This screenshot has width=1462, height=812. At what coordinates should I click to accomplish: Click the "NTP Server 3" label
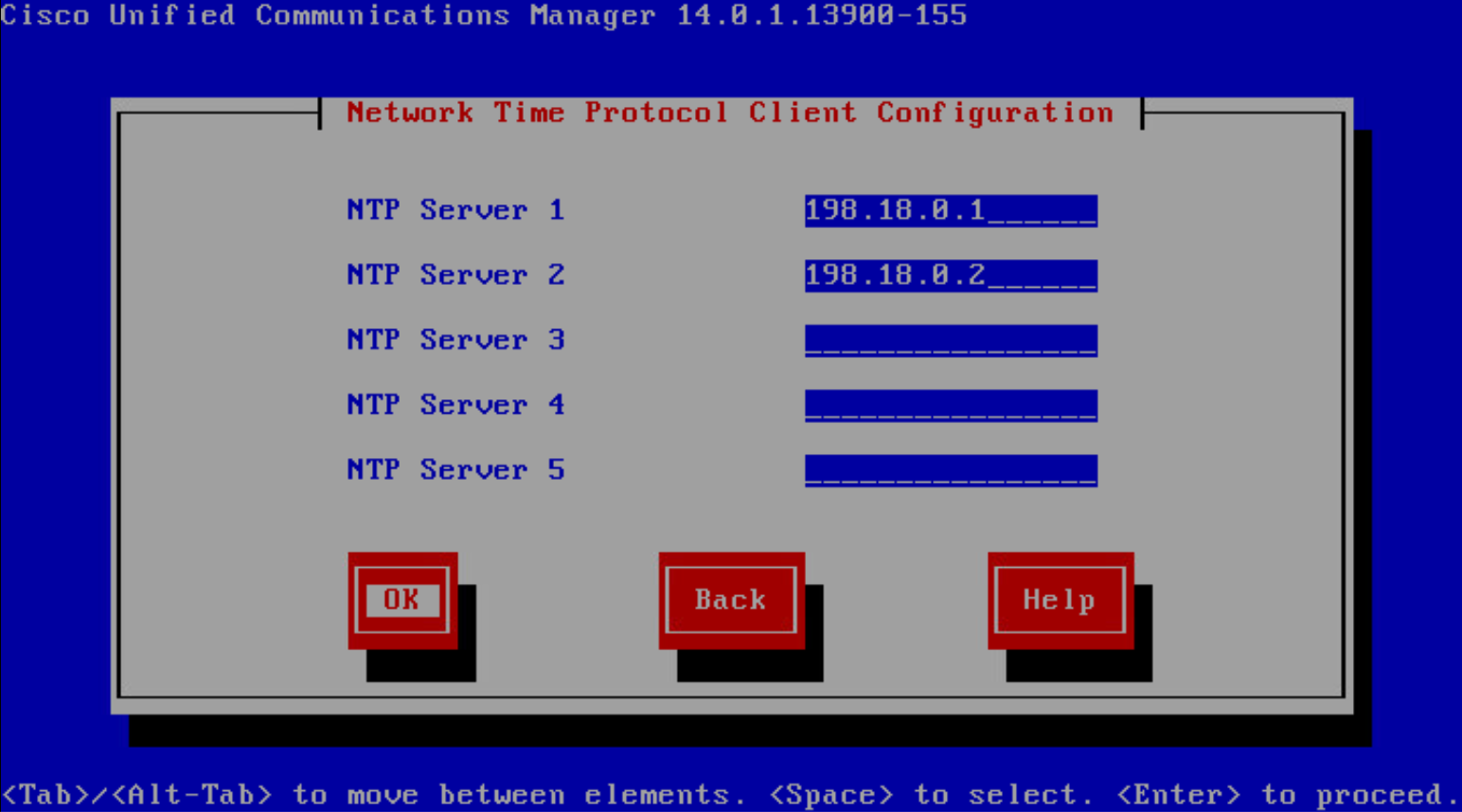pyautogui.click(x=455, y=340)
